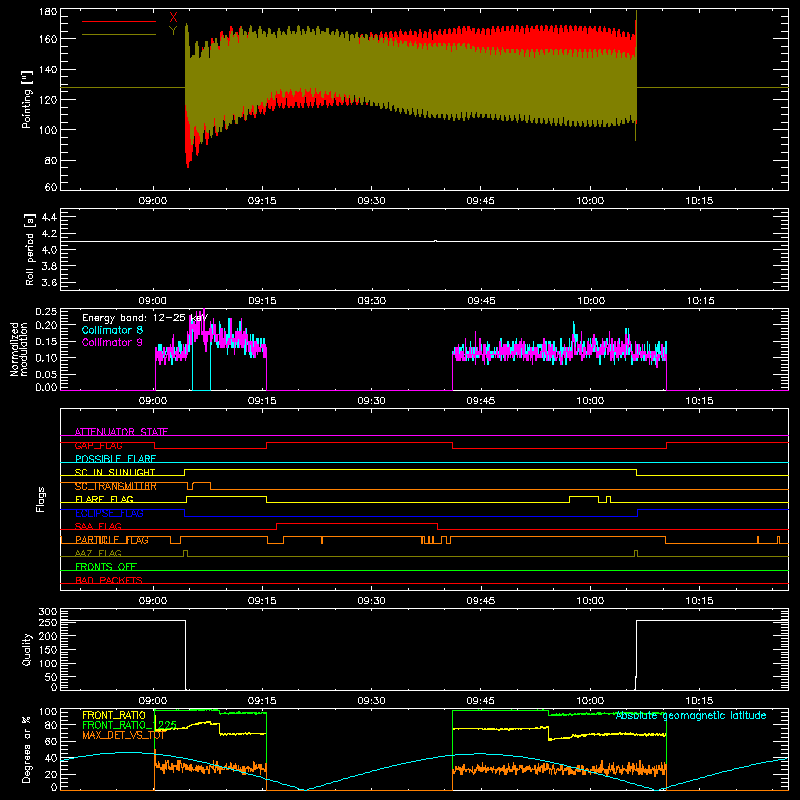The image size is (800, 800).
Task: Select the red legend line sample for X
Action: point(119,21)
